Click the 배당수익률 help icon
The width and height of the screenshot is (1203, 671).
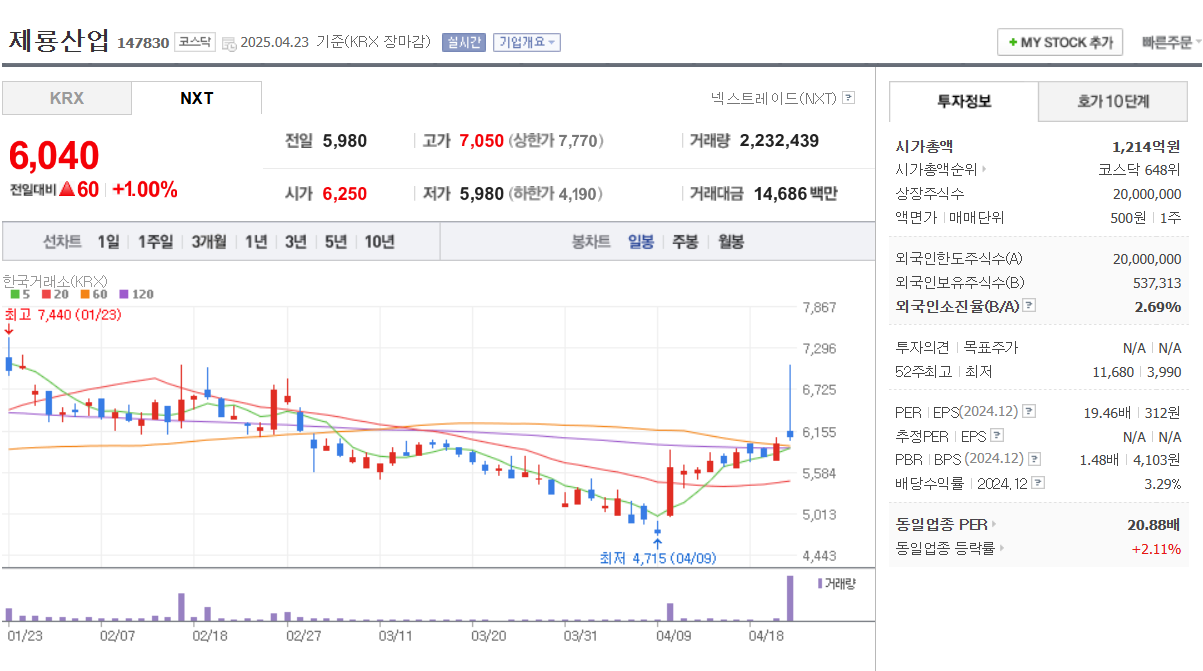point(1037,481)
